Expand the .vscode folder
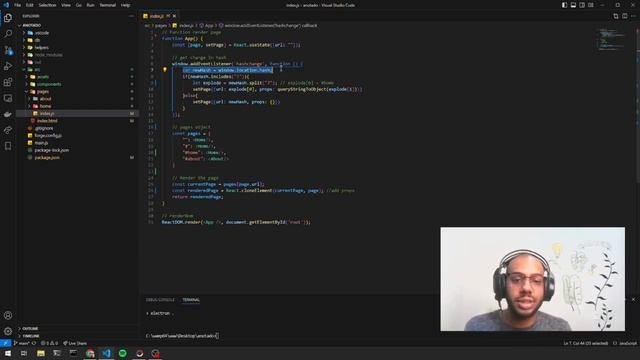This screenshot has height=360, width=640. click(41, 33)
